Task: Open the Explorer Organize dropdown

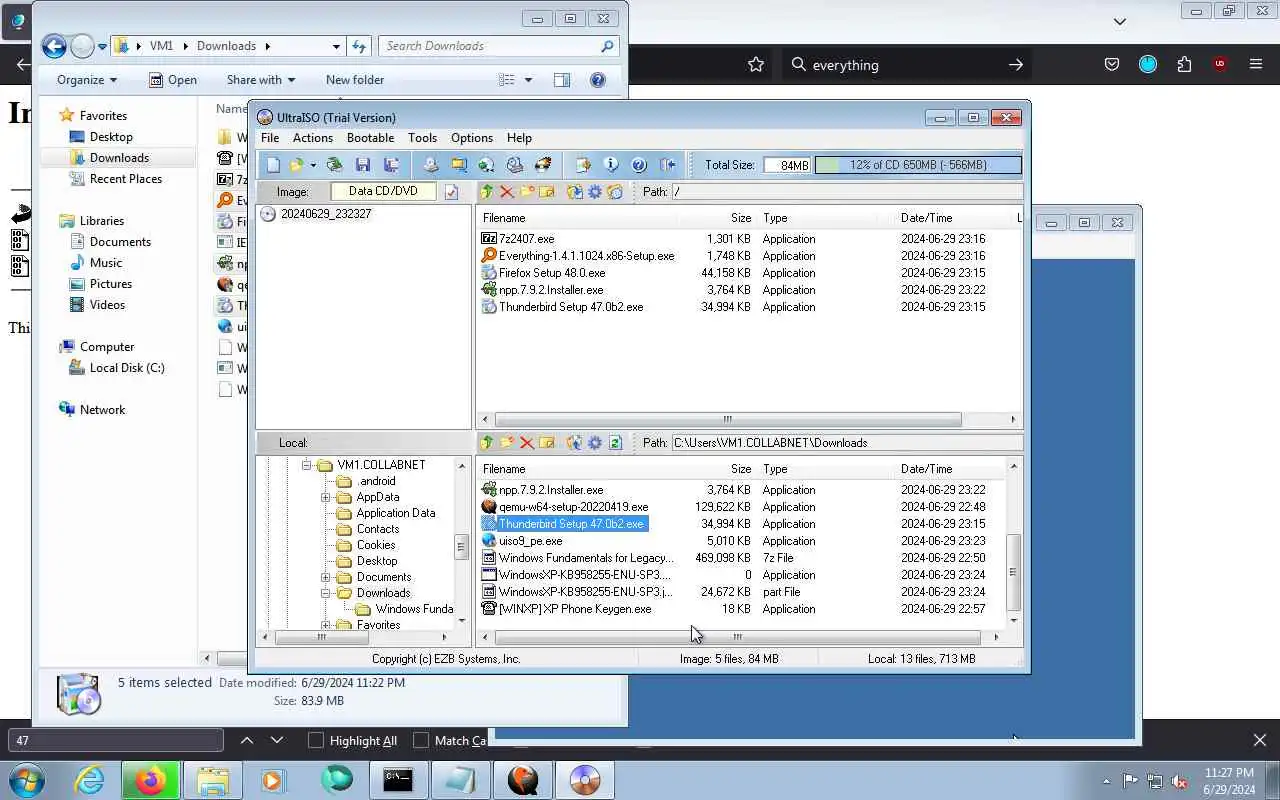Action: tap(87, 80)
